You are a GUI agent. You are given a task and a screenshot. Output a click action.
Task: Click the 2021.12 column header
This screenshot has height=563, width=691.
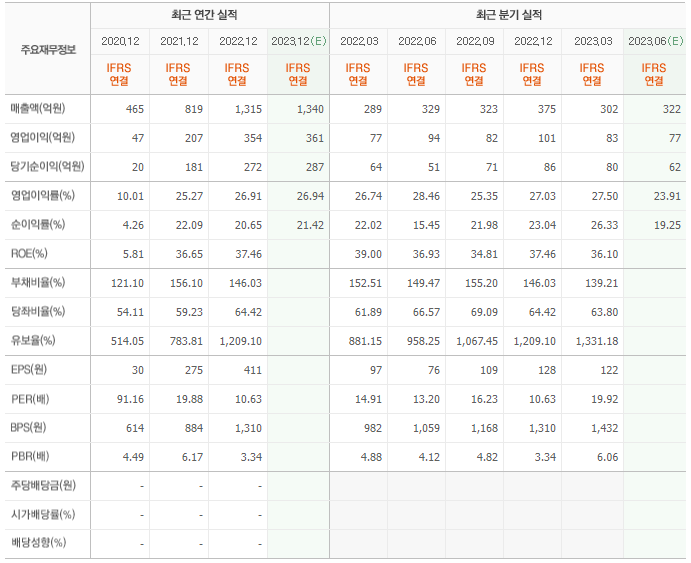point(179,41)
